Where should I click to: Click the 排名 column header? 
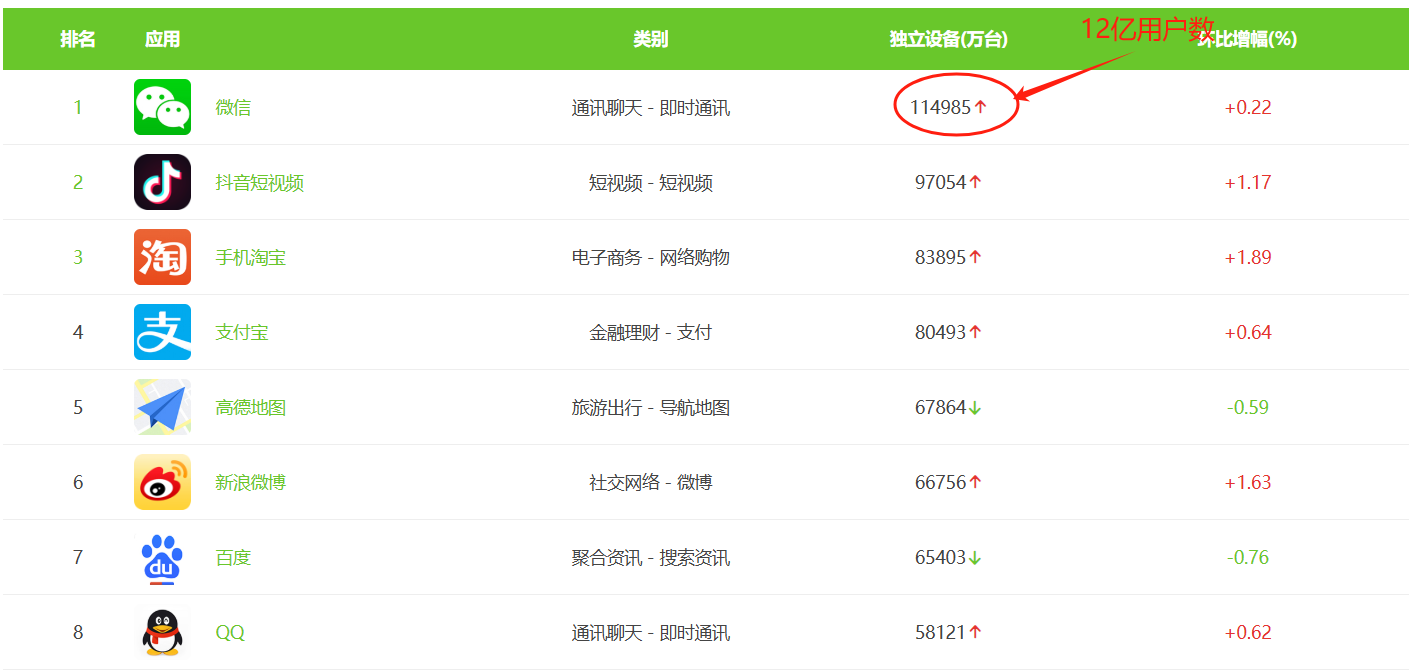[78, 39]
